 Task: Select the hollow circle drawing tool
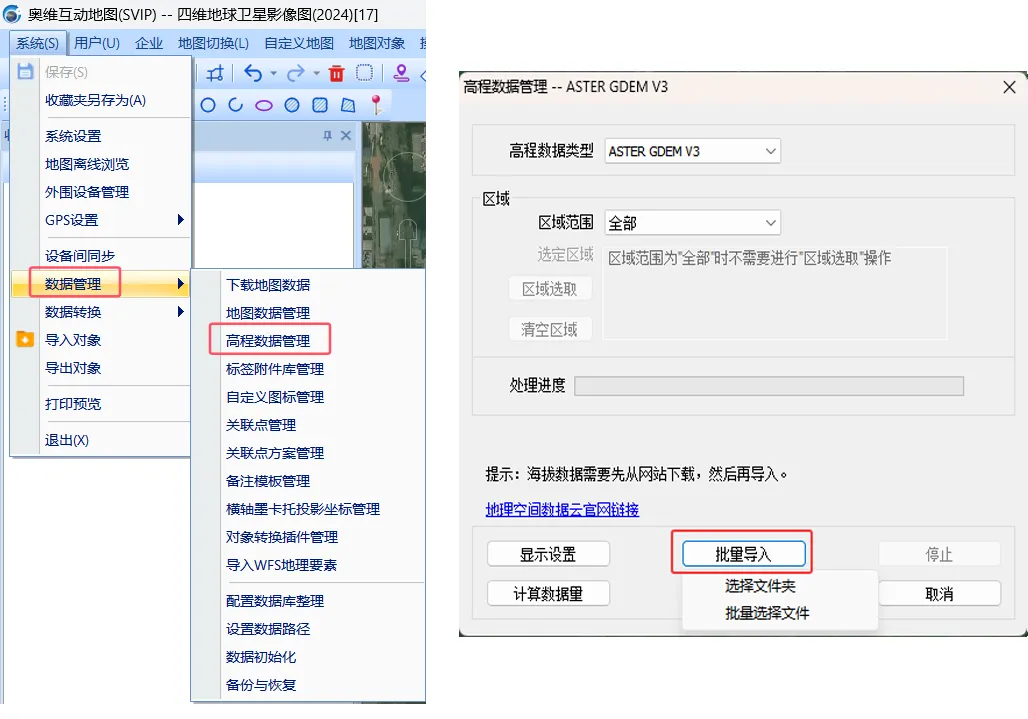click(208, 105)
